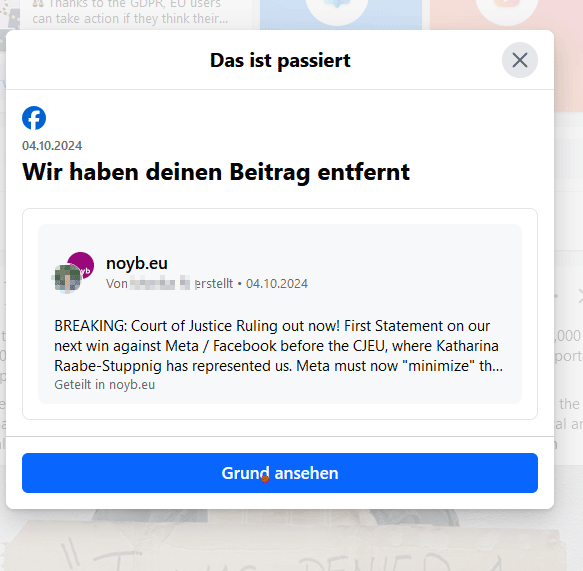
Task: Click the blue Facebook logo icon
Action: 34,118
